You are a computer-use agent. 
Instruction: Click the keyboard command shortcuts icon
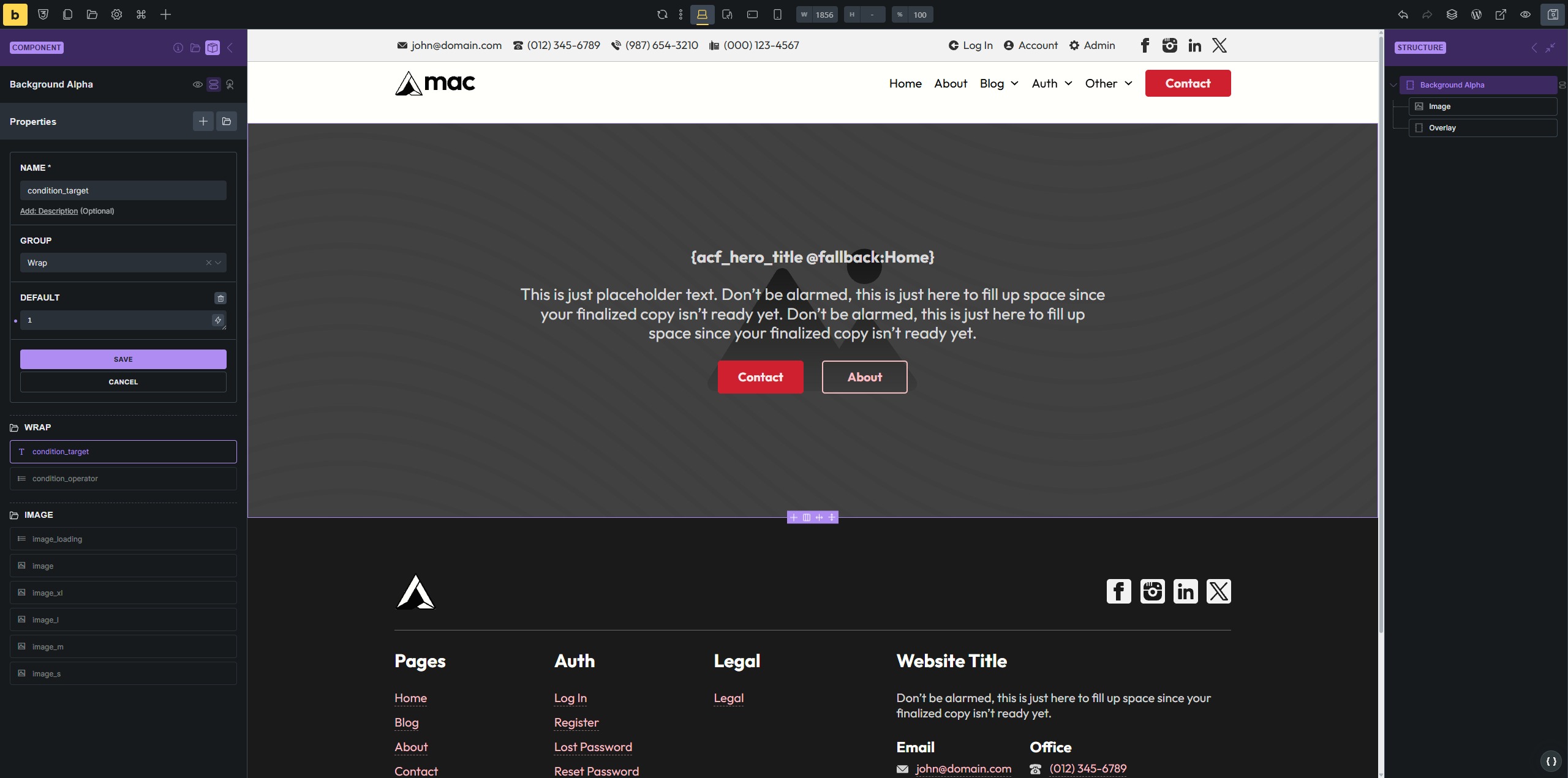coord(141,15)
